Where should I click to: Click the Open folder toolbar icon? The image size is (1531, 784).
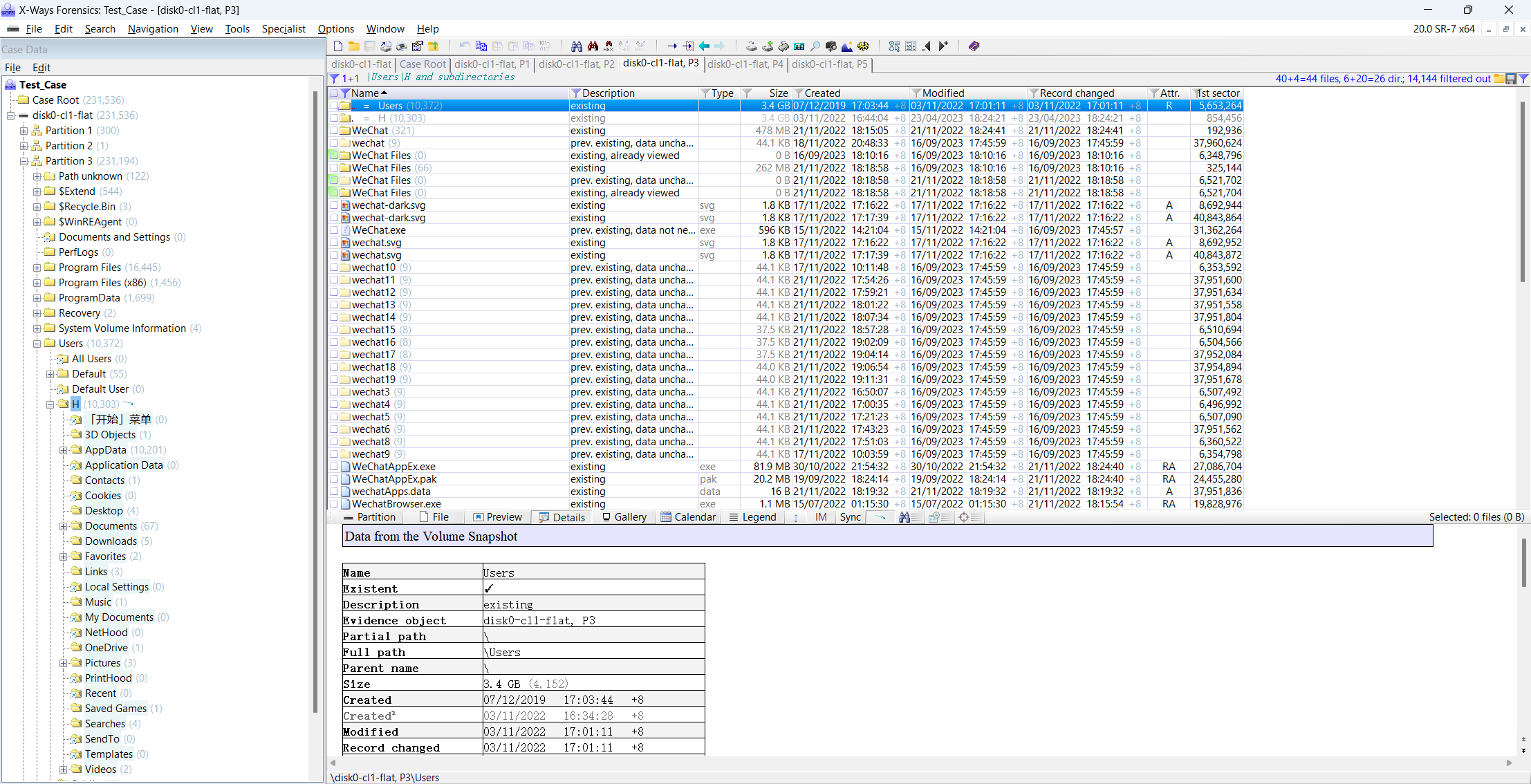pyautogui.click(x=354, y=46)
